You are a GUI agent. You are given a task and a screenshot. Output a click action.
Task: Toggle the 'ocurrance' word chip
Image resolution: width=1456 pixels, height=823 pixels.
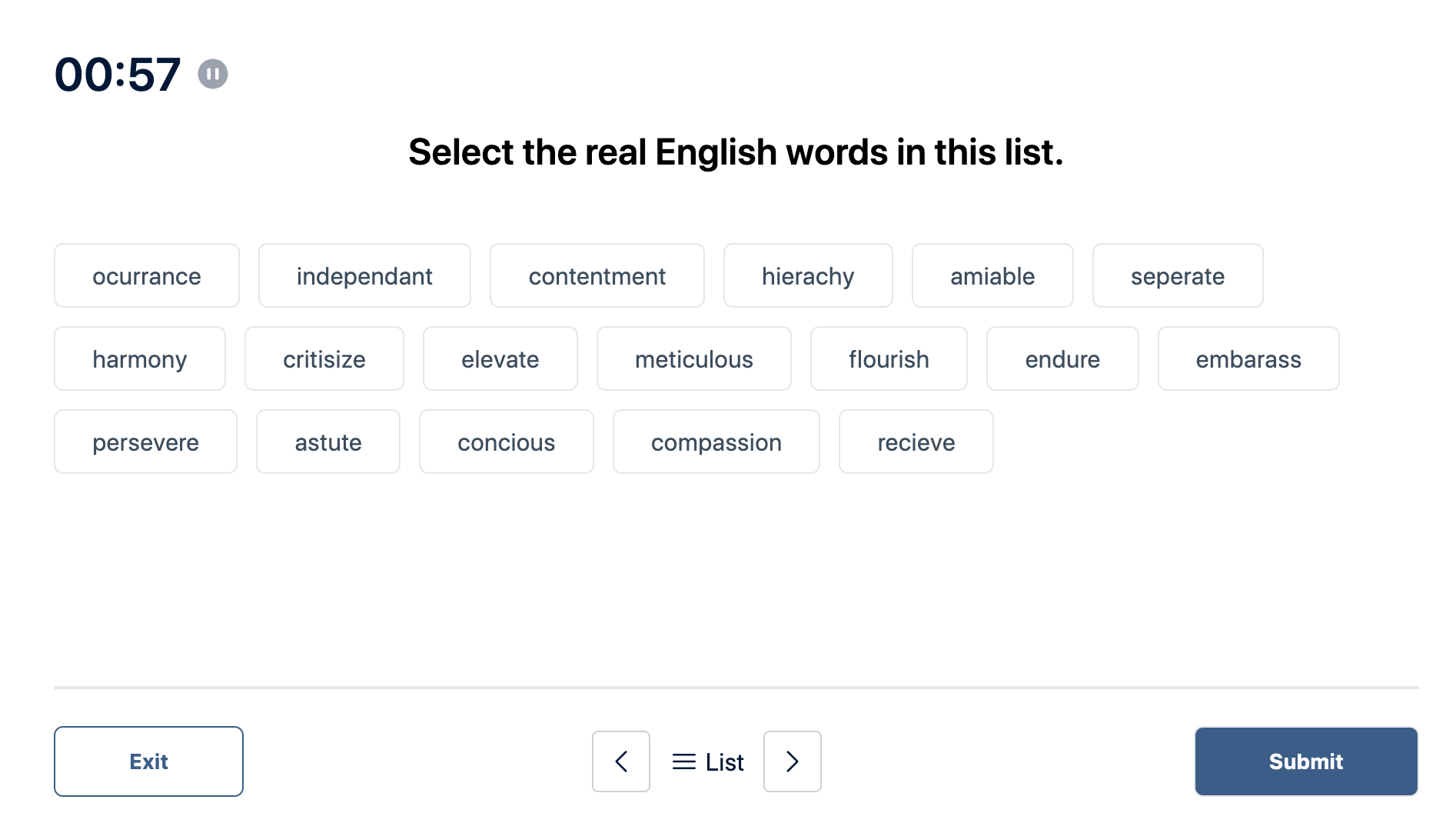147,275
